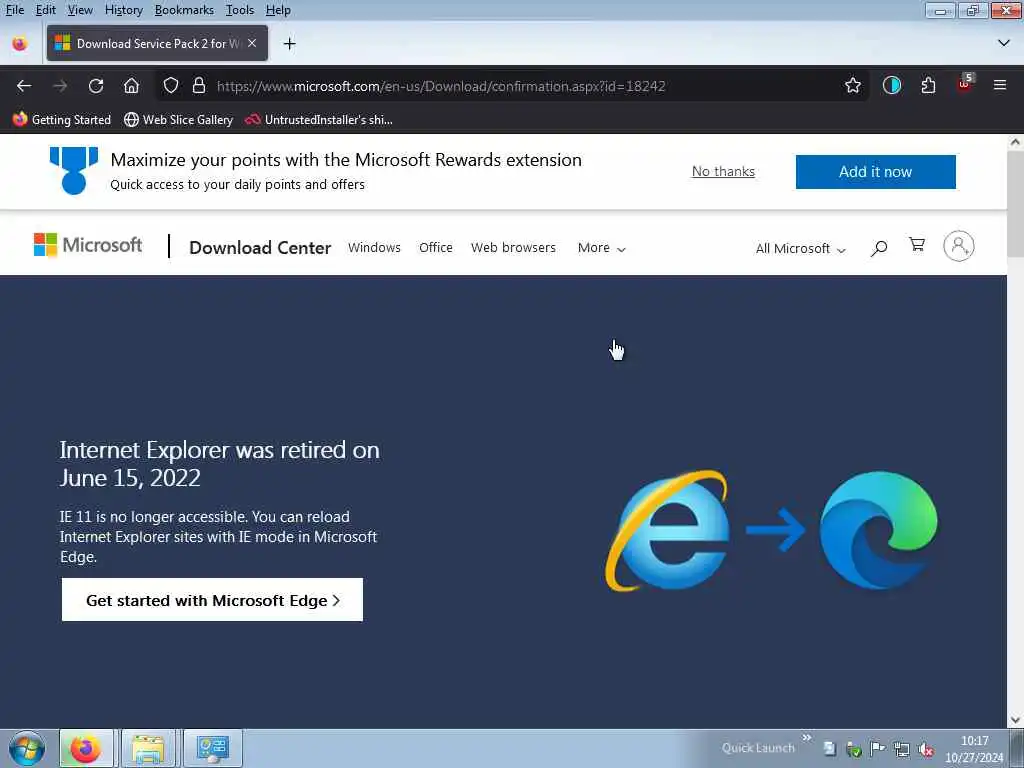This screenshot has width=1024, height=768.
Task: Open the File menu
Action: [14, 10]
